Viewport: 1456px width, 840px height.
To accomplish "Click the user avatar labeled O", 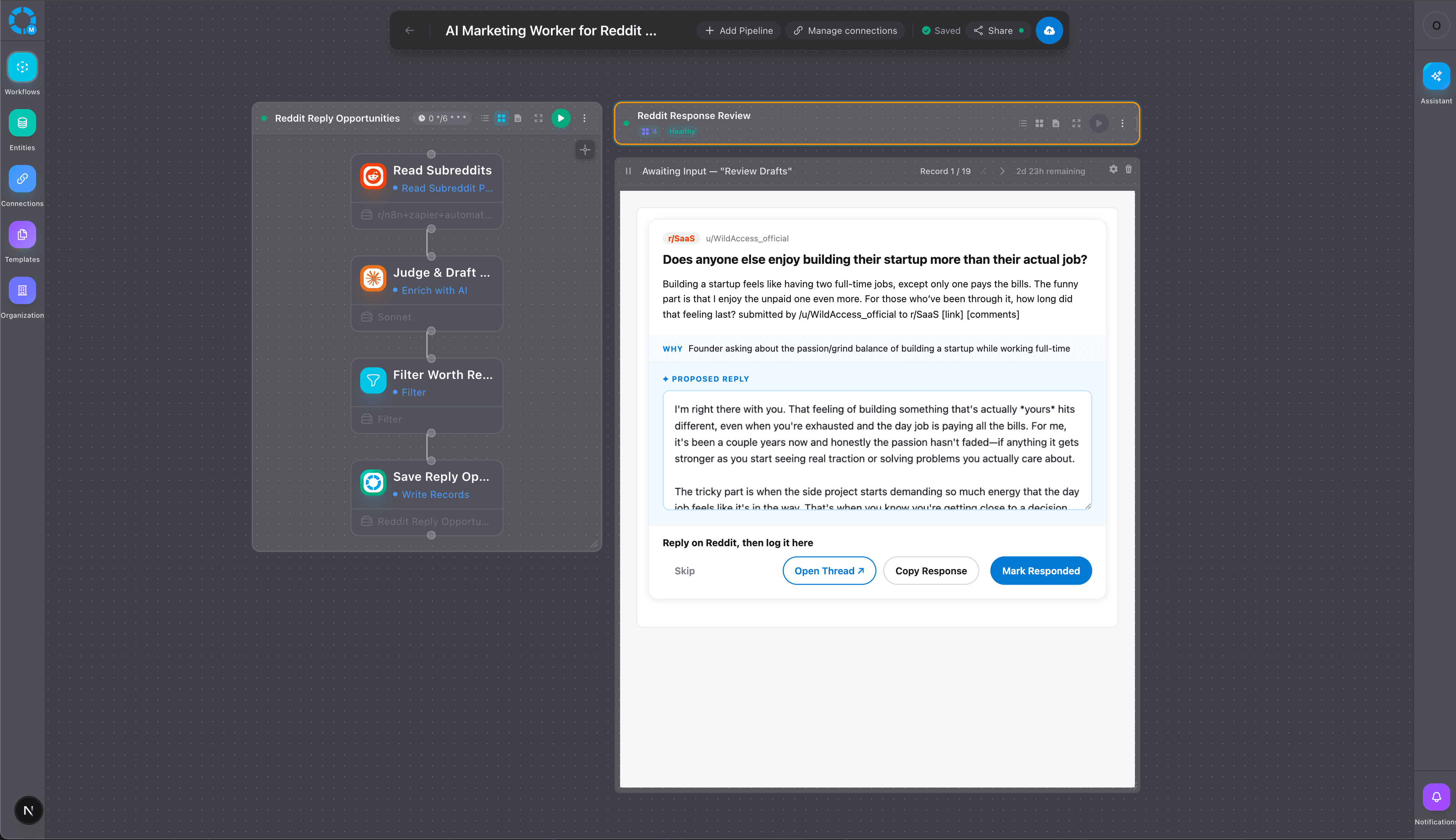I will (x=1436, y=25).
